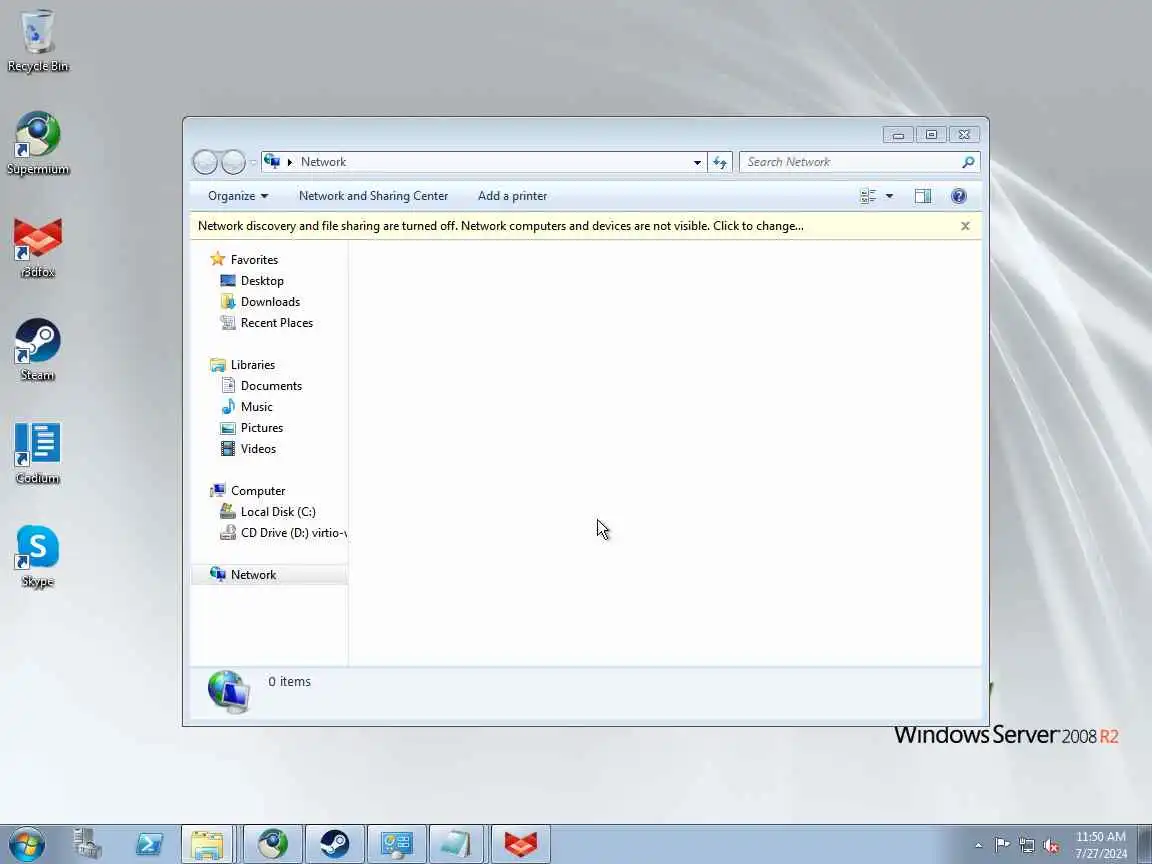Click the search magnifier icon

968,162
